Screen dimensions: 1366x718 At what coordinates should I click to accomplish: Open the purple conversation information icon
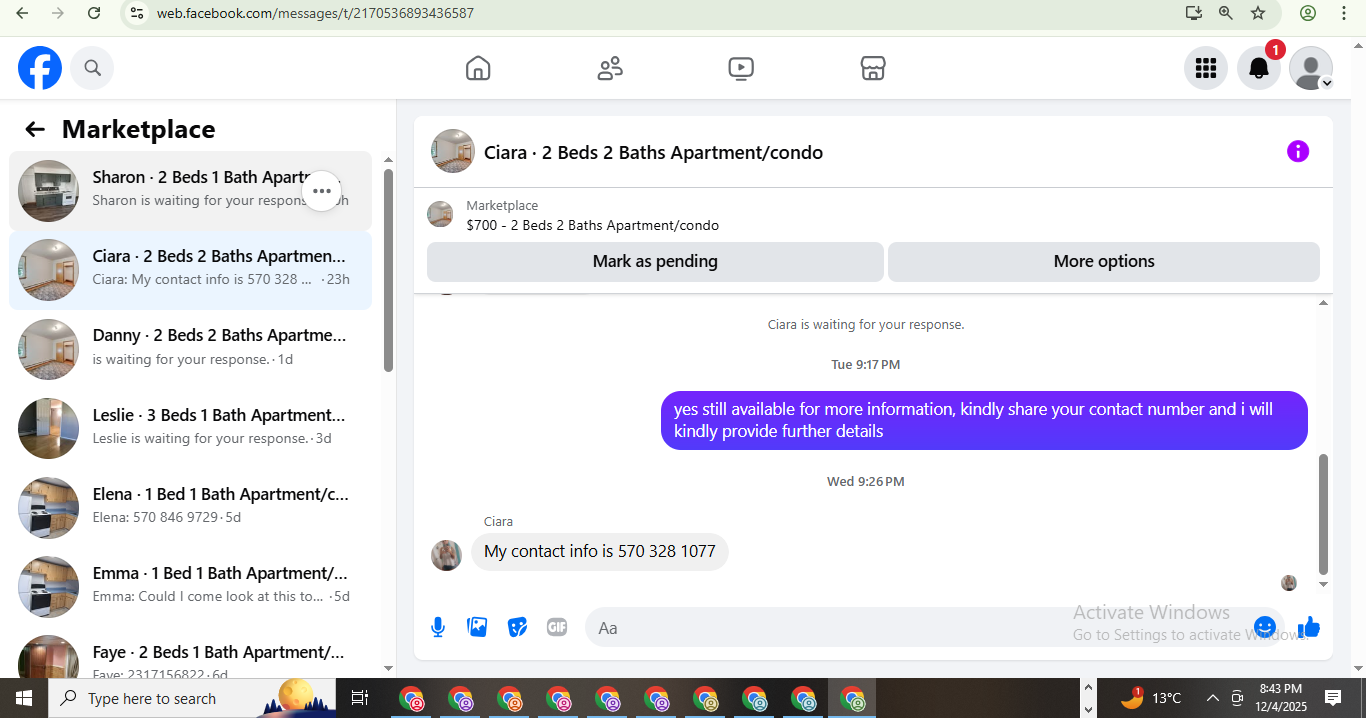click(x=1298, y=152)
